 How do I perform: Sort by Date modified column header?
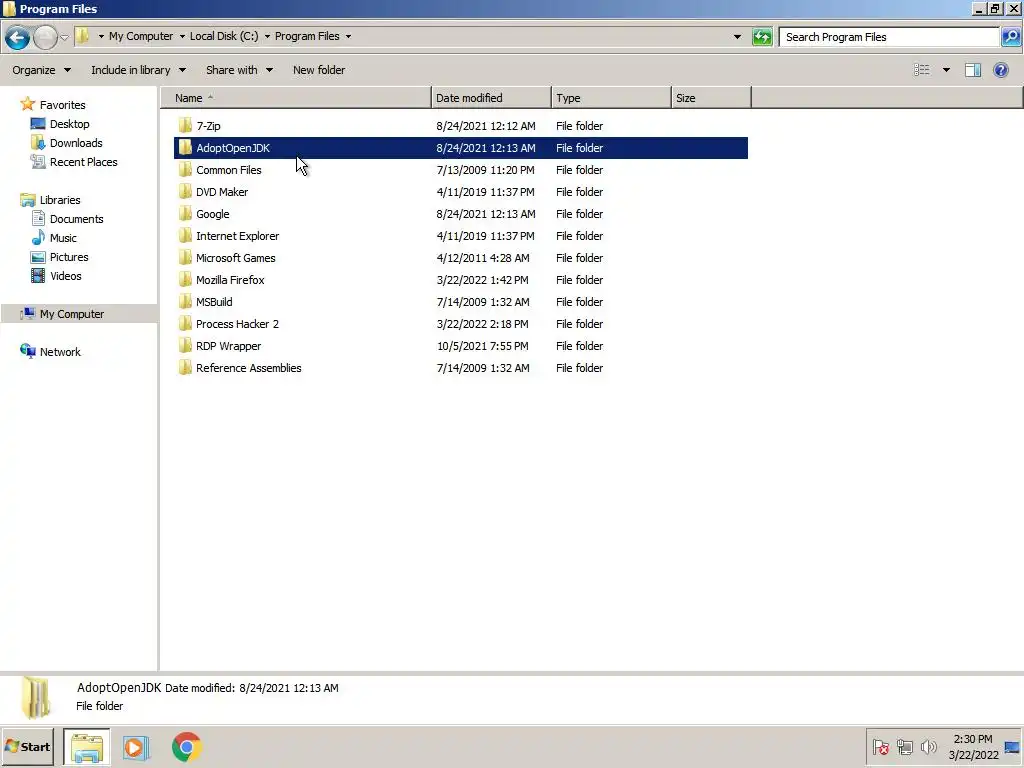coord(491,98)
